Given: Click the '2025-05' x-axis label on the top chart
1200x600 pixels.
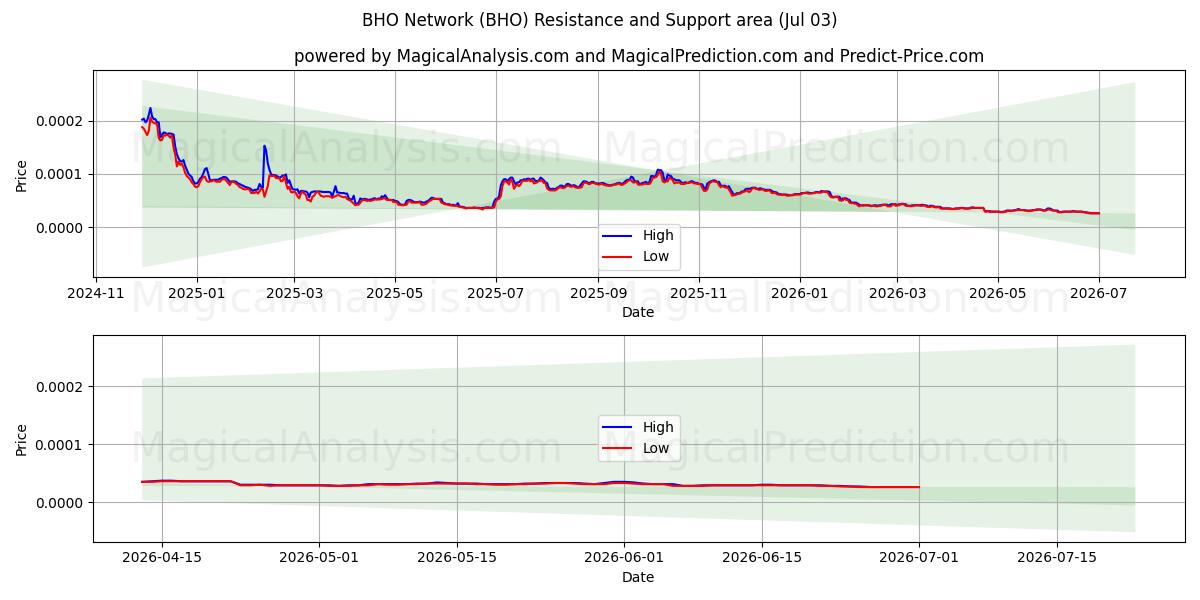Looking at the screenshot, I should click(395, 293).
